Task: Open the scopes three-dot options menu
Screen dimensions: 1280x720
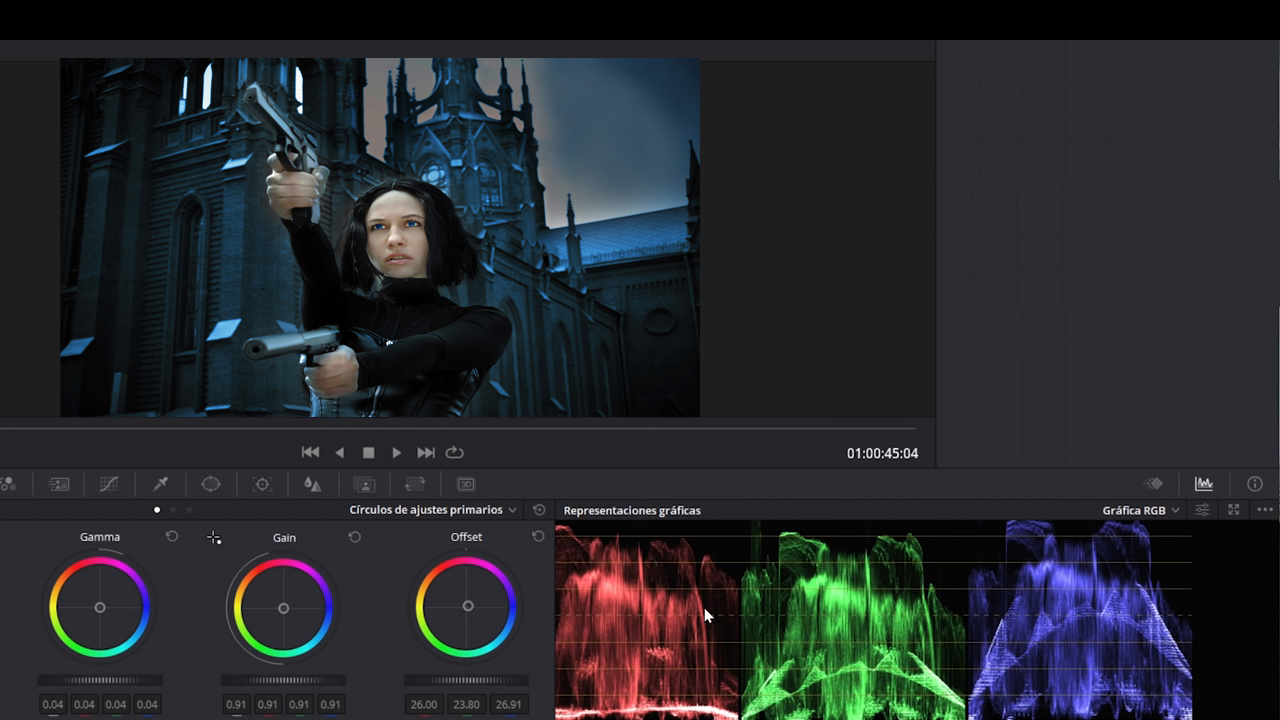Action: click(x=1265, y=510)
